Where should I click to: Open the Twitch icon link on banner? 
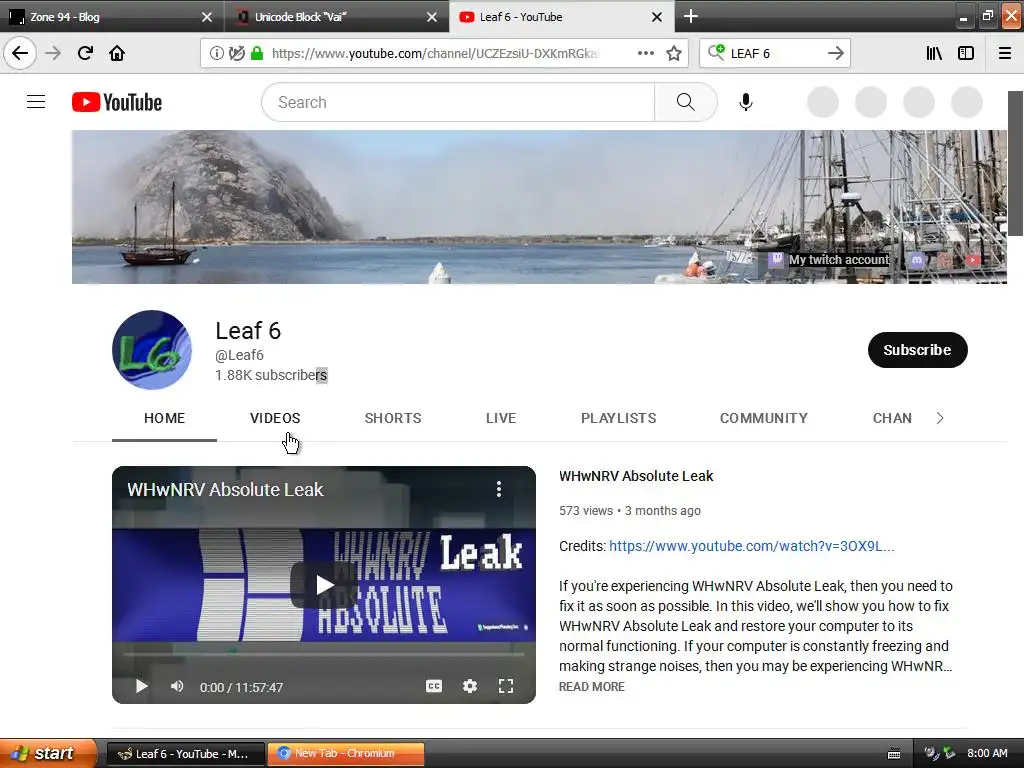click(775, 259)
